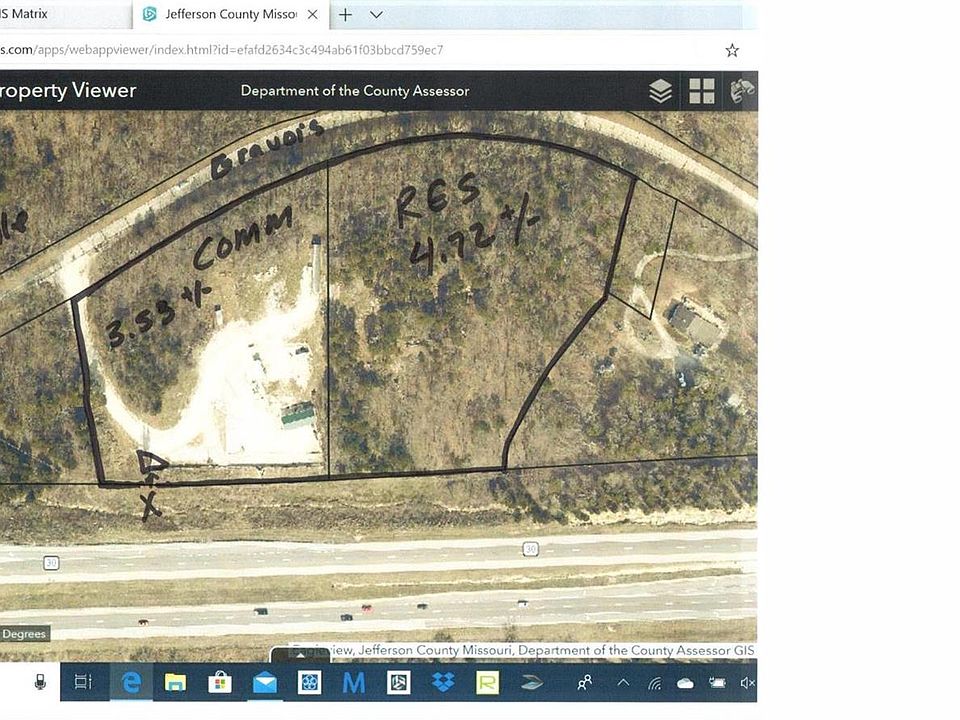Screen dimensions: 960x720
Task: Open the network Wi-Fi status icon
Action: coord(655,683)
